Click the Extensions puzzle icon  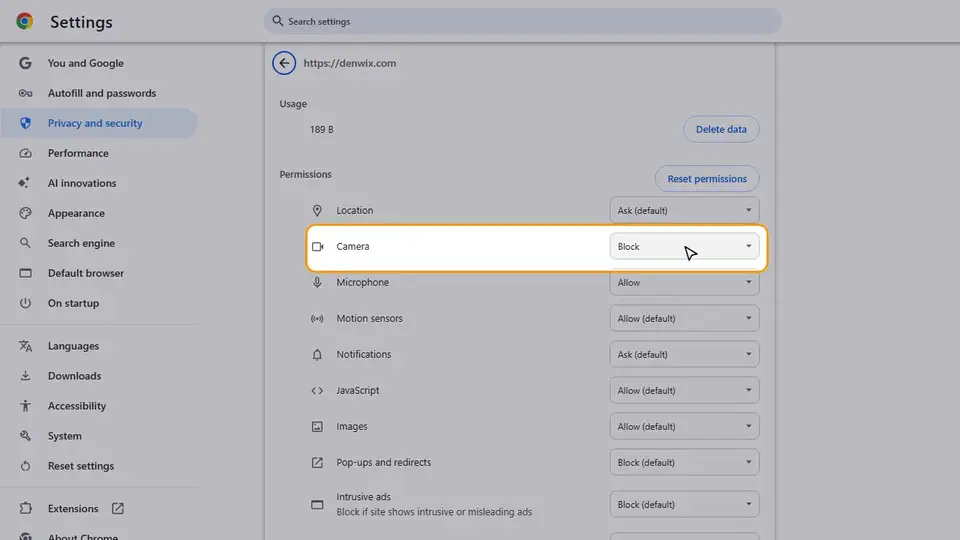[x=25, y=509]
